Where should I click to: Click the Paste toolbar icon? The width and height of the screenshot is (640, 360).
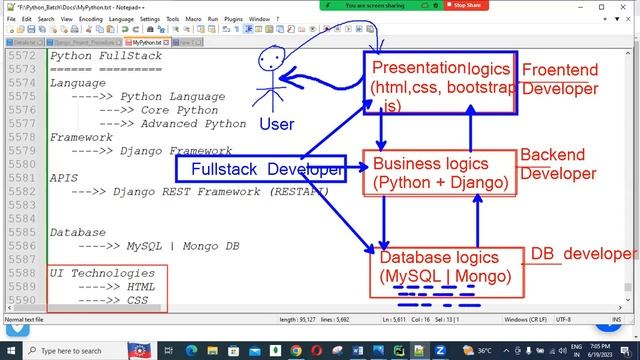(111, 29)
